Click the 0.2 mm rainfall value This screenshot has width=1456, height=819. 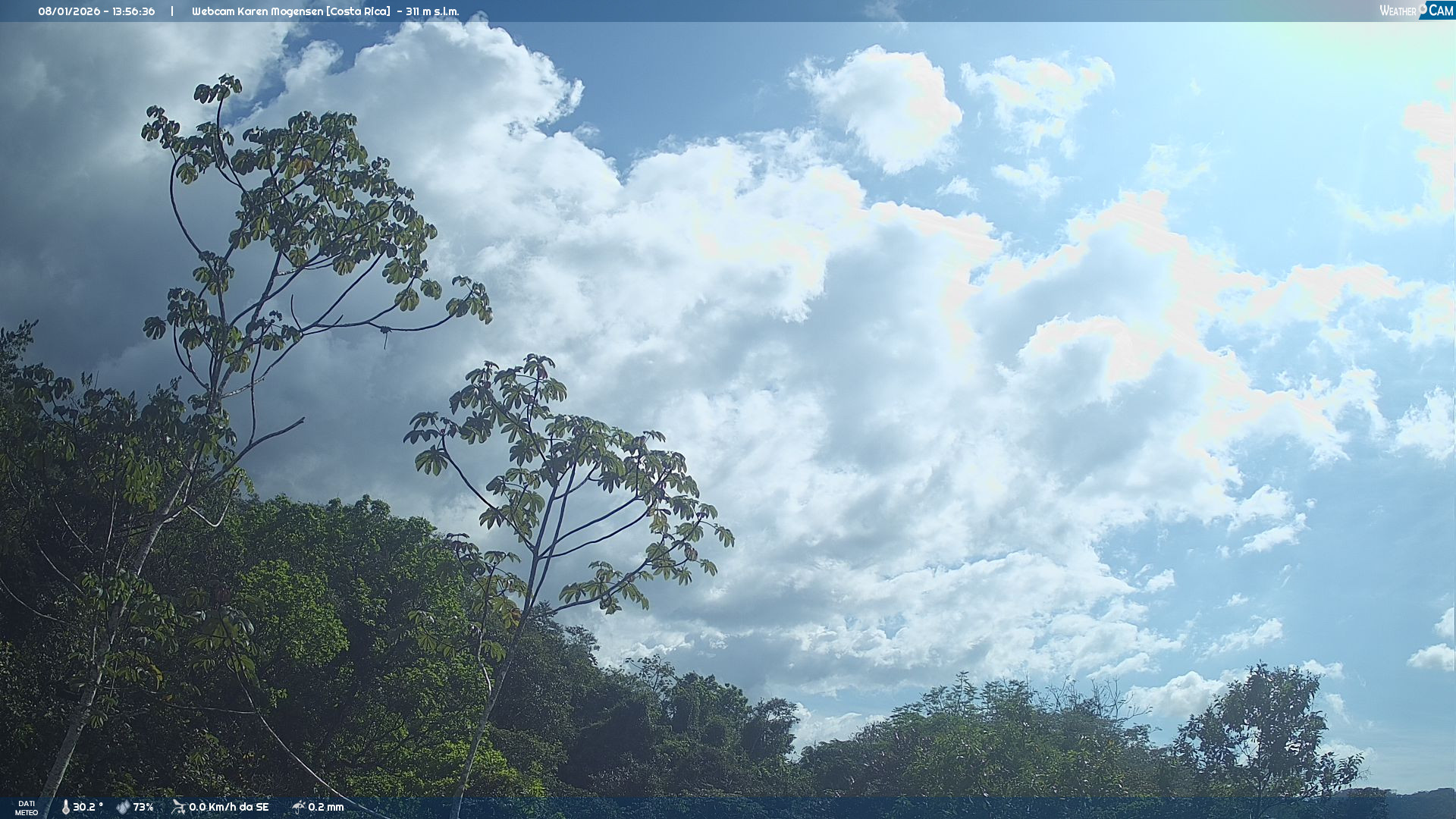click(x=326, y=808)
